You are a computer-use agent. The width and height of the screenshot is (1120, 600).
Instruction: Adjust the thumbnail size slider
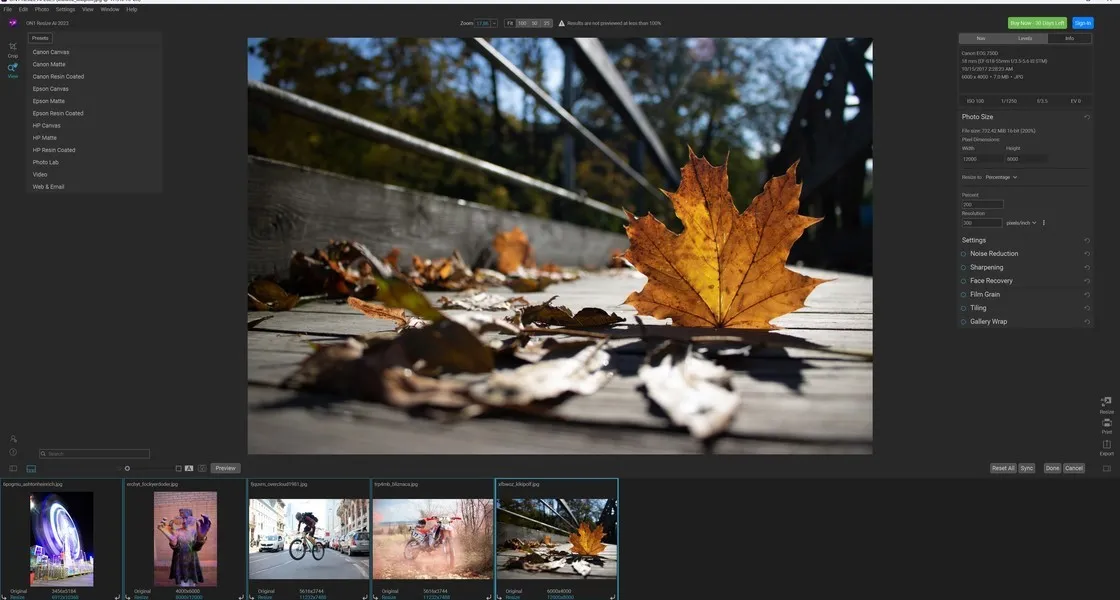[127, 468]
